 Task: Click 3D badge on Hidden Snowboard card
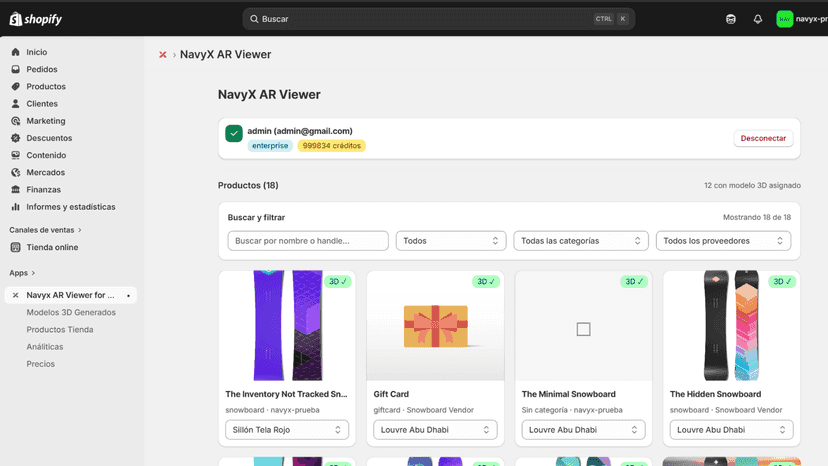point(782,282)
